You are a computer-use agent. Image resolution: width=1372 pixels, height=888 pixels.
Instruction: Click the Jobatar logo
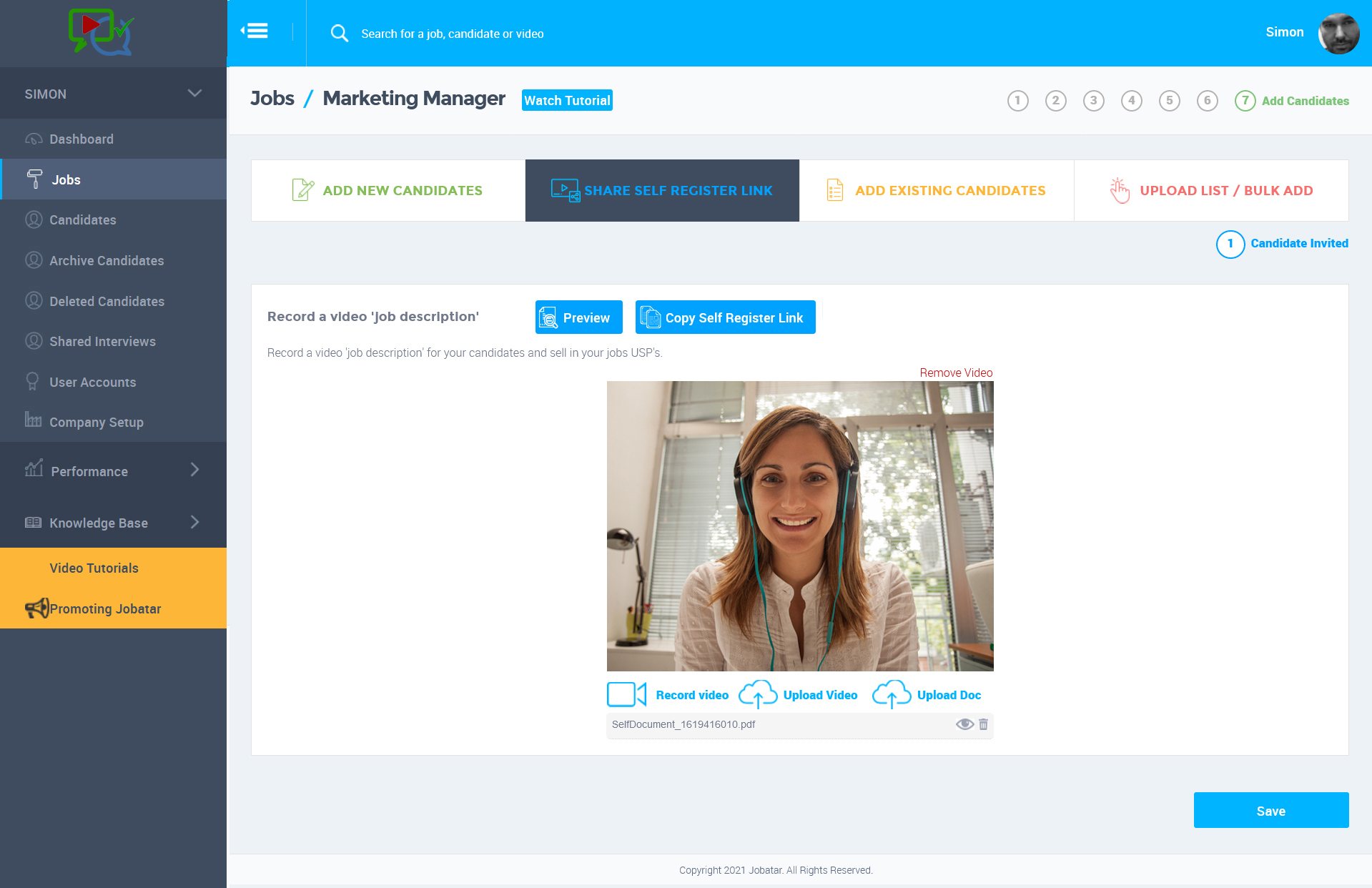click(101, 32)
